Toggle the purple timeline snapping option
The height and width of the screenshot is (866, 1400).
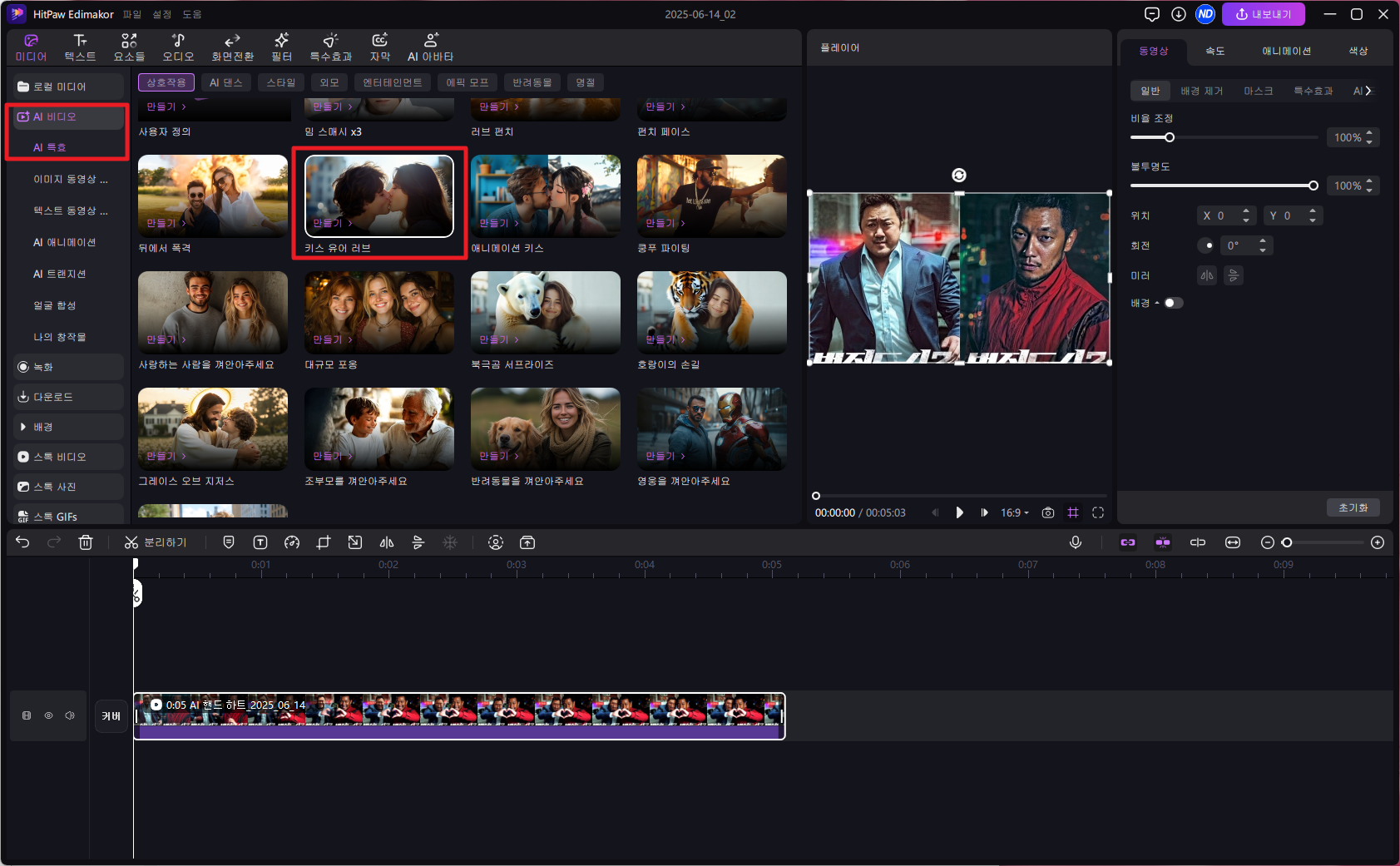pos(1163,542)
